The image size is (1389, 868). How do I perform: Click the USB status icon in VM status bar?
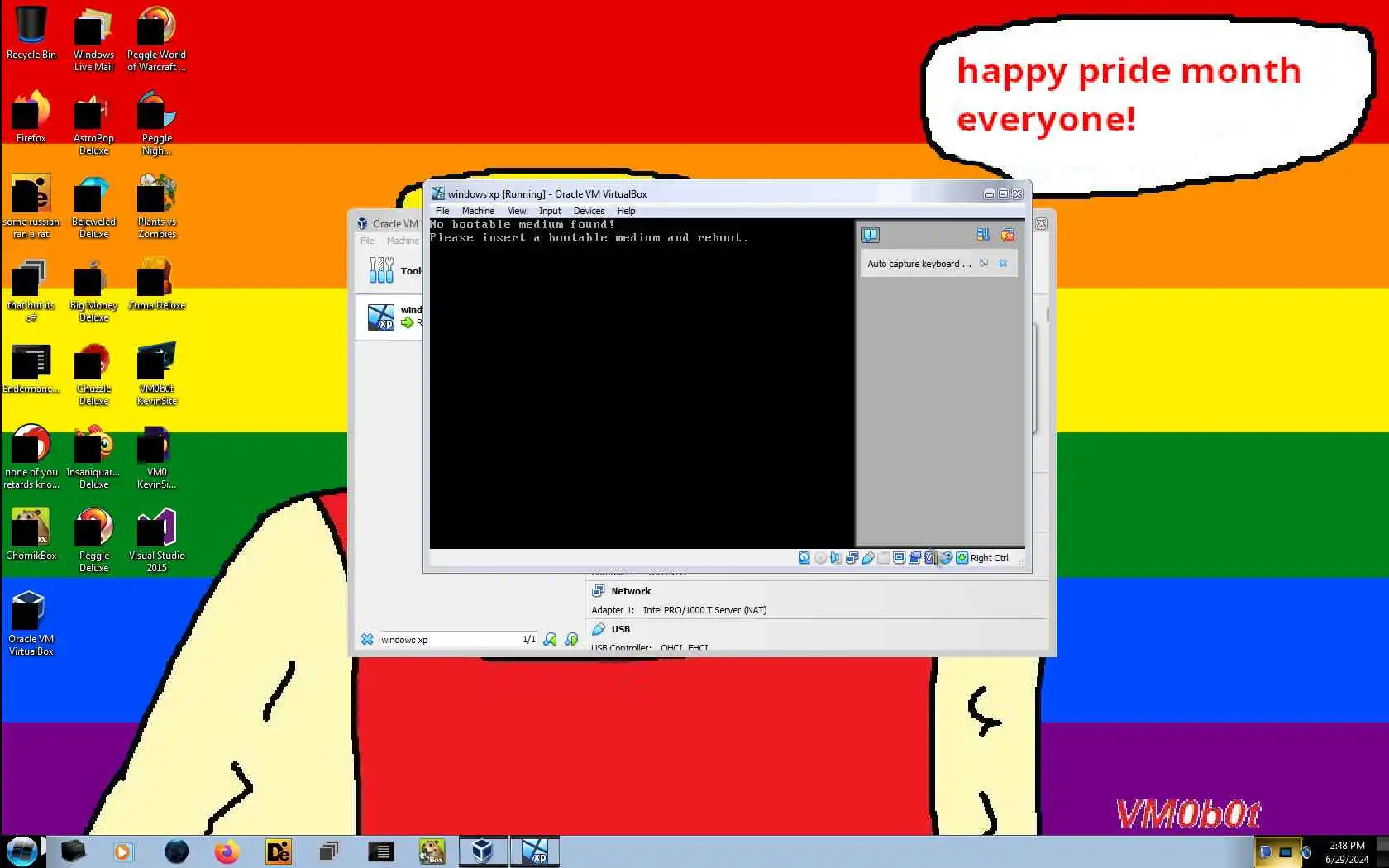point(867,558)
